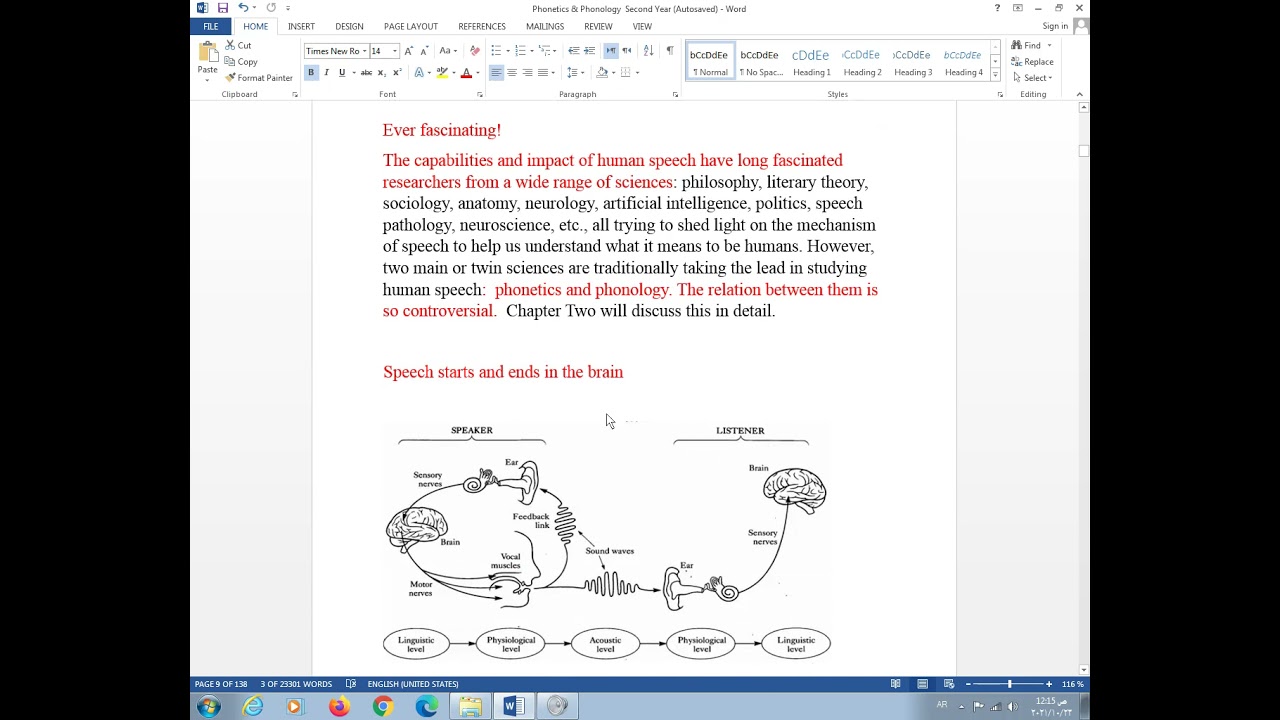Sort the selected text alphabetically
This screenshot has height=720, width=1280.
pyautogui.click(x=648, y=51)
